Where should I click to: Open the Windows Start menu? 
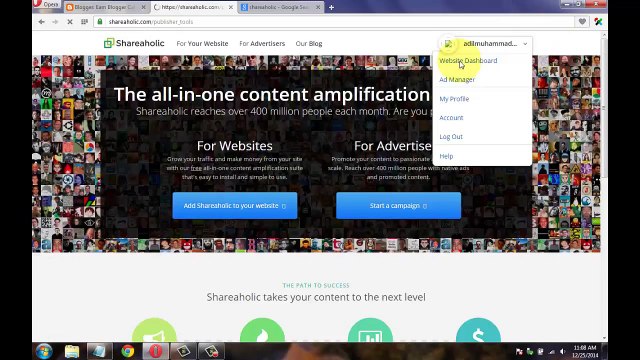click(x=44, y=351)
